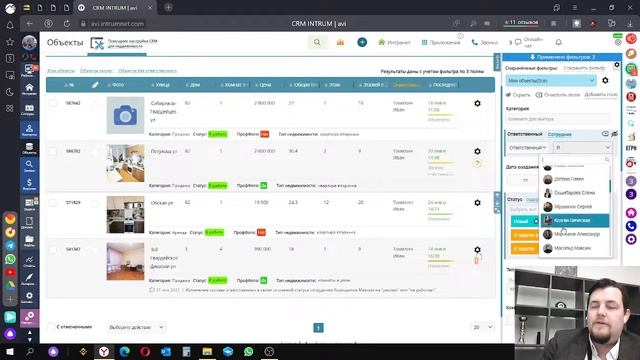The width and height of the screenshot is (640, 360).
Task: Tick the checkbox of object 571829
Action: pyautogui.click(x=53, y=202)
